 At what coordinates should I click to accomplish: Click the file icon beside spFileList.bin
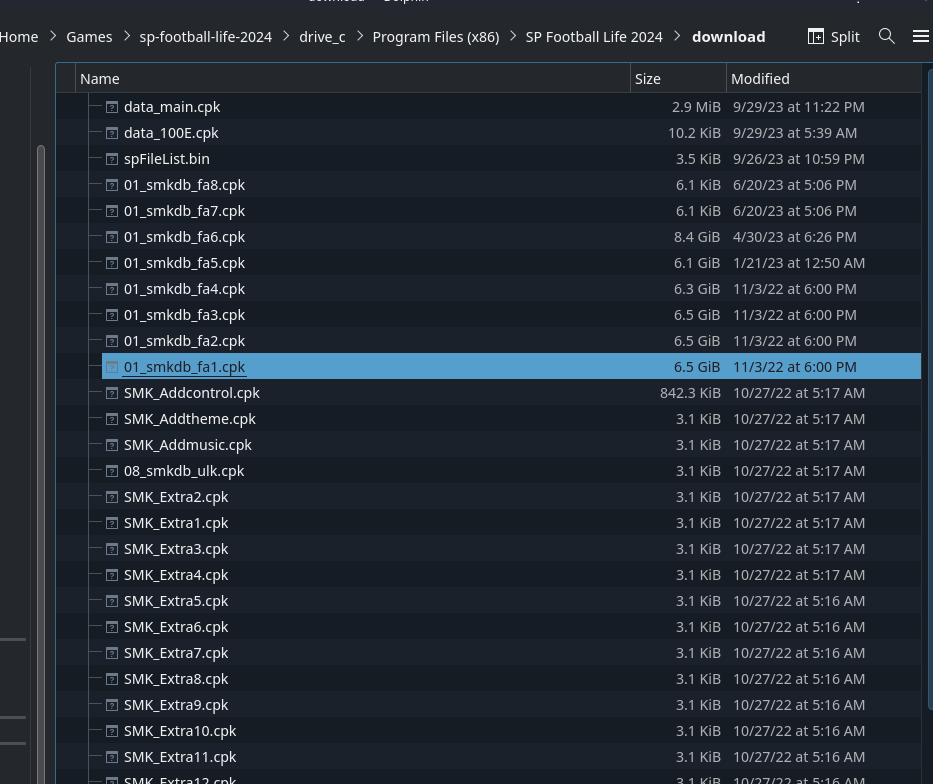(111, 159)
